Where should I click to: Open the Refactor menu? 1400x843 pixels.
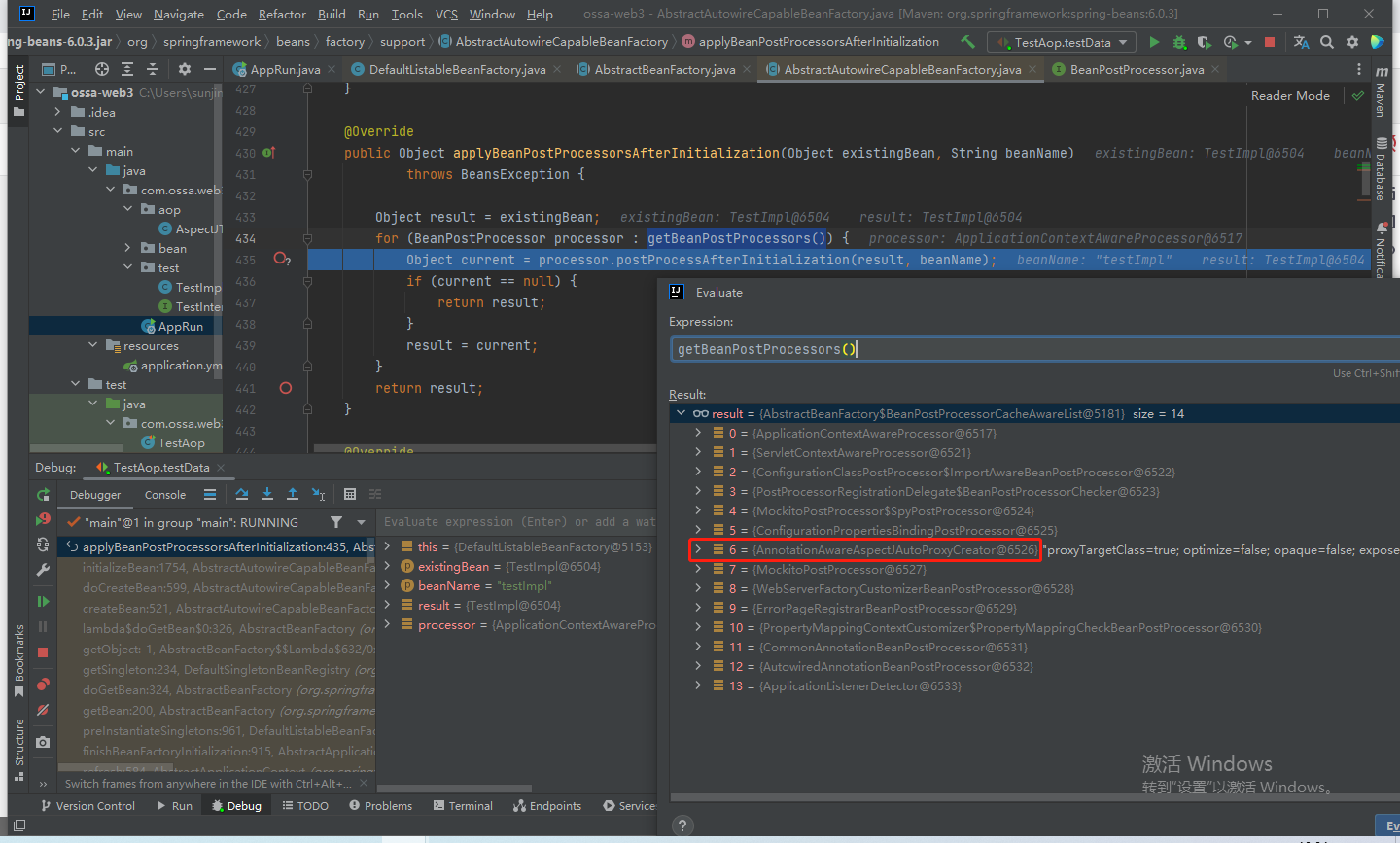282,14
